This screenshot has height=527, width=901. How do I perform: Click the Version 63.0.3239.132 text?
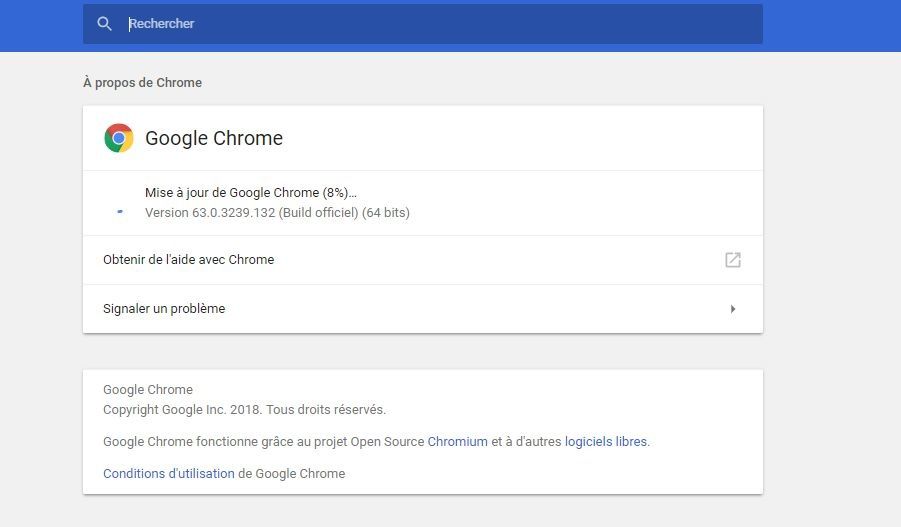click(x=210, y=213)
